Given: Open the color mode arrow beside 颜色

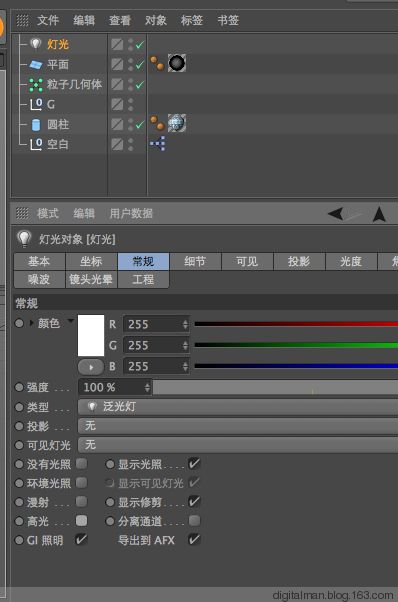Looking at the screenshot, I should coord(71,320).
